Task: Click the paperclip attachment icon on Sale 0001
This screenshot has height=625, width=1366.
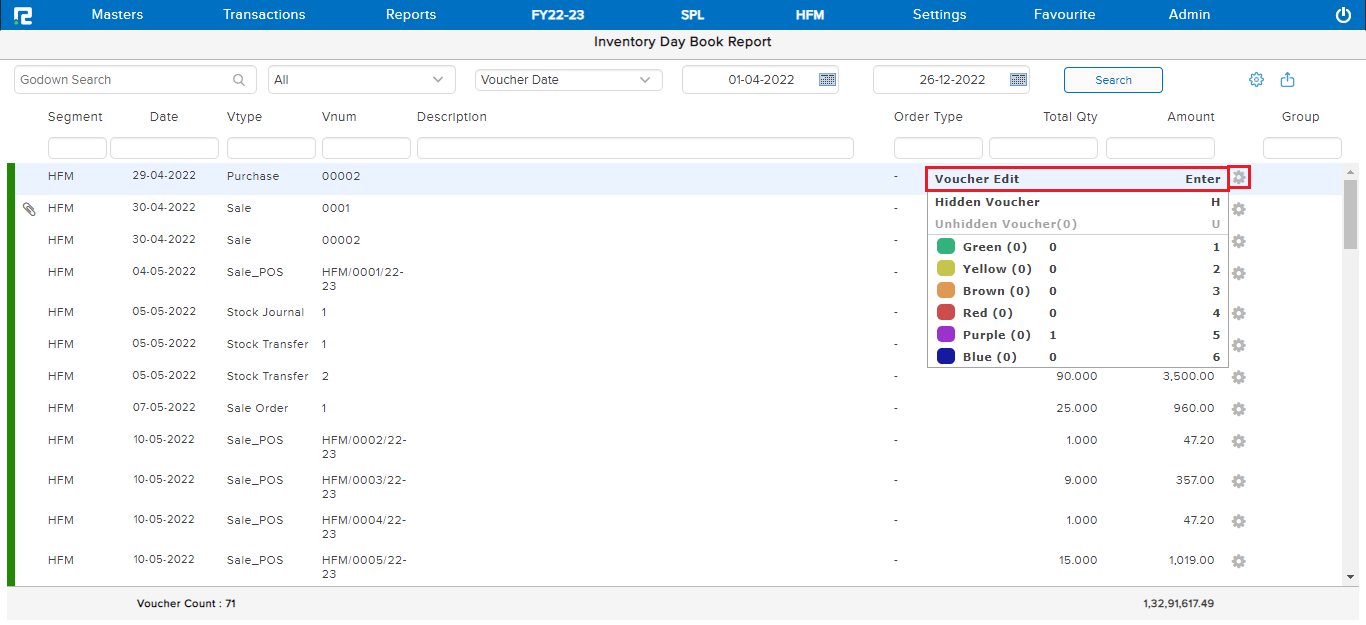Action: (29, 209)
